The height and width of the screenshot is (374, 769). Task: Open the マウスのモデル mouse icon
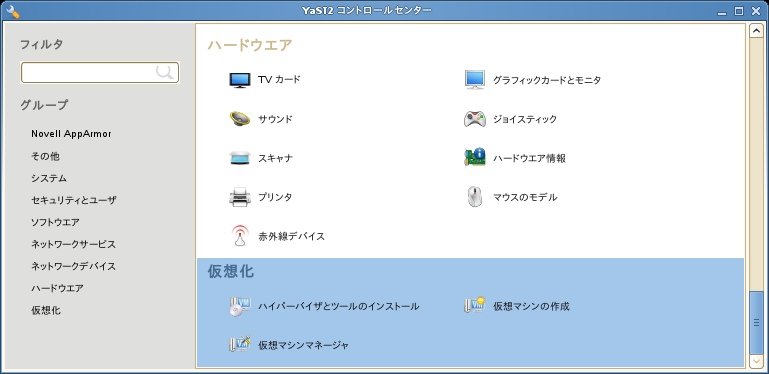pyautogui.click(x=475, y=197)
